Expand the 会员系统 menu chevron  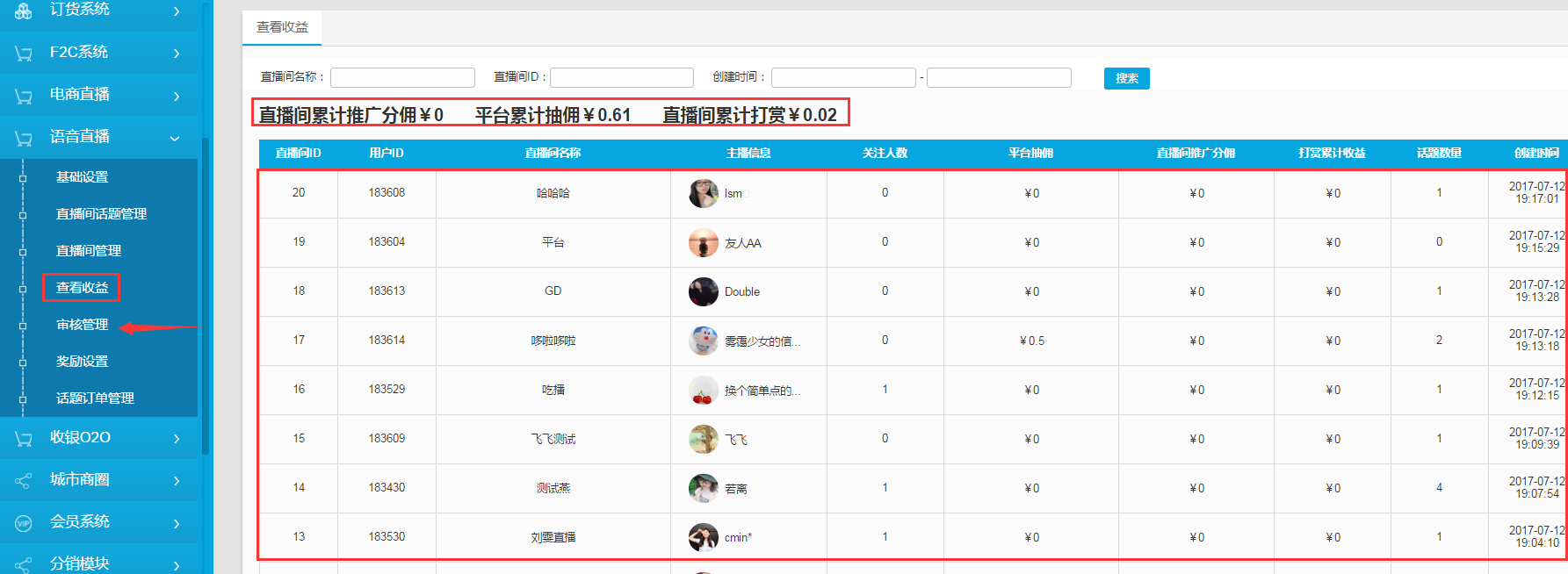[x=177, y=523]
